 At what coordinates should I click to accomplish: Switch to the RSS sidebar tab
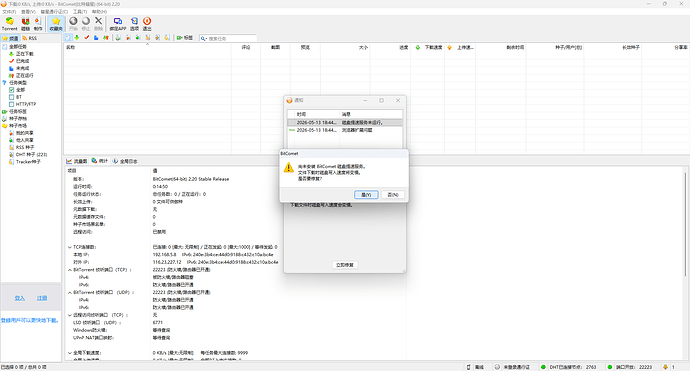click(x=30, y=38)
